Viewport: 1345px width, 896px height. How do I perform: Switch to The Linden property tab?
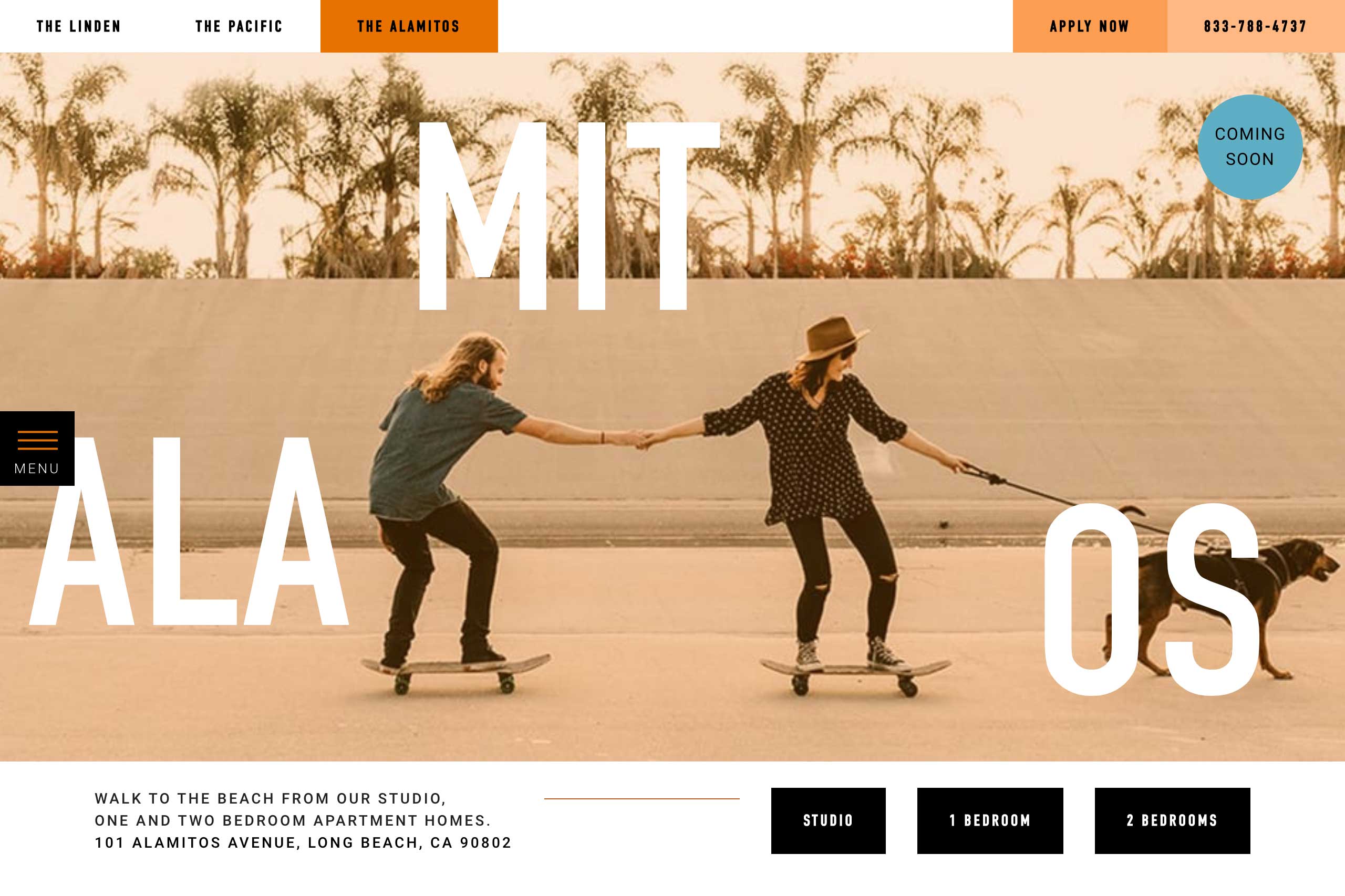(x=78, y=26)
